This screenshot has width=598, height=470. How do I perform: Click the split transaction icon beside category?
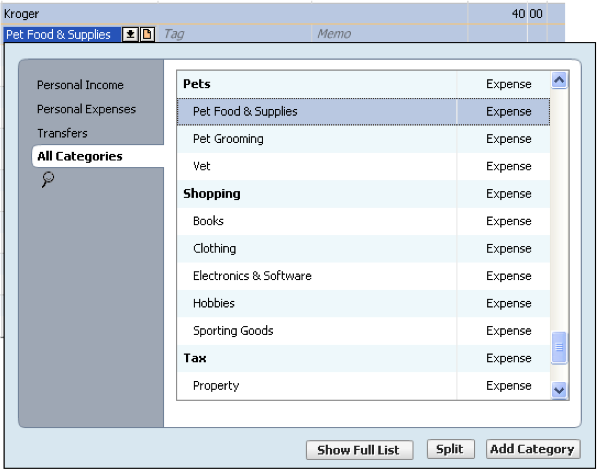tap(147, 34)
